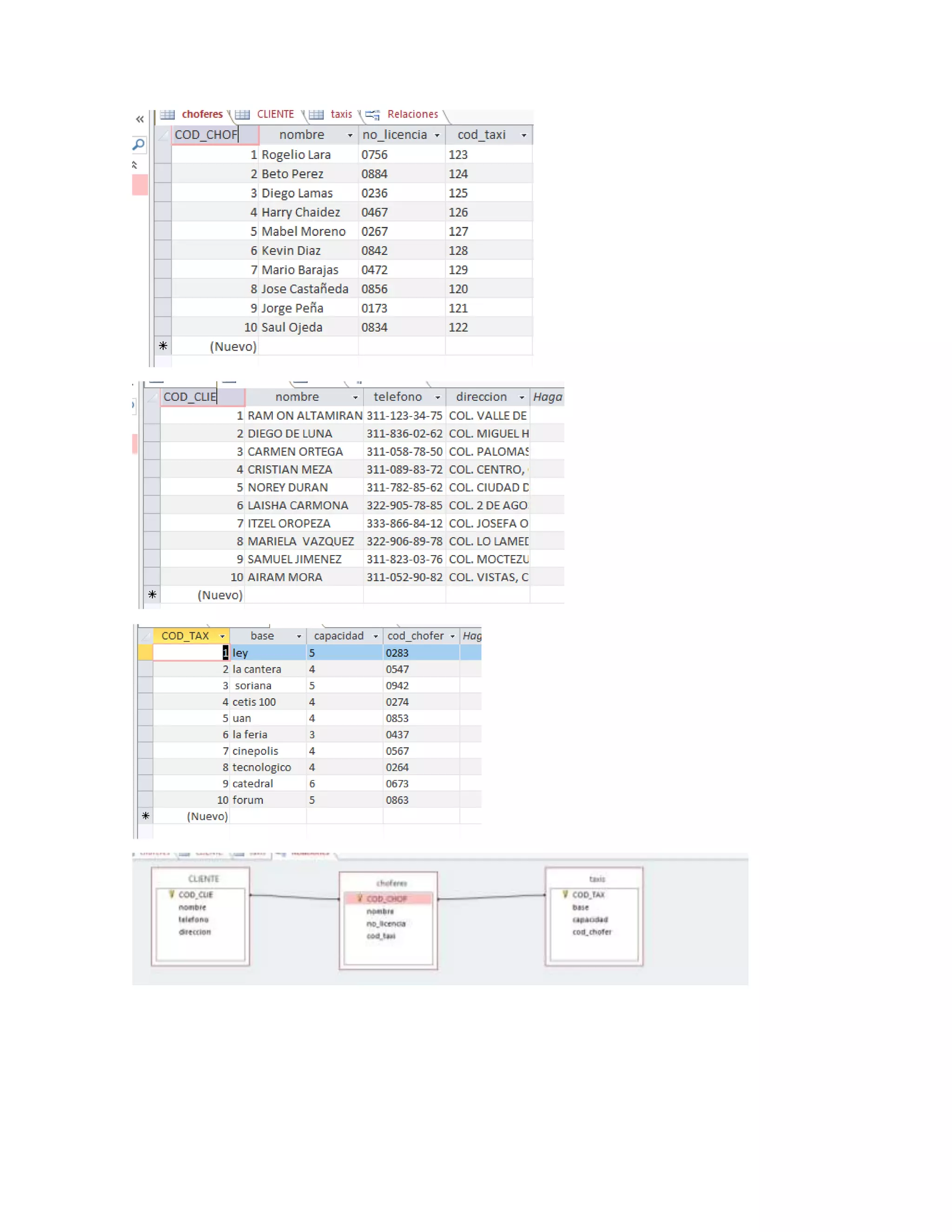Expand the cod_taxi column dropdown arrow
This screenshot has height=1232, width=952.
(524, 135)
